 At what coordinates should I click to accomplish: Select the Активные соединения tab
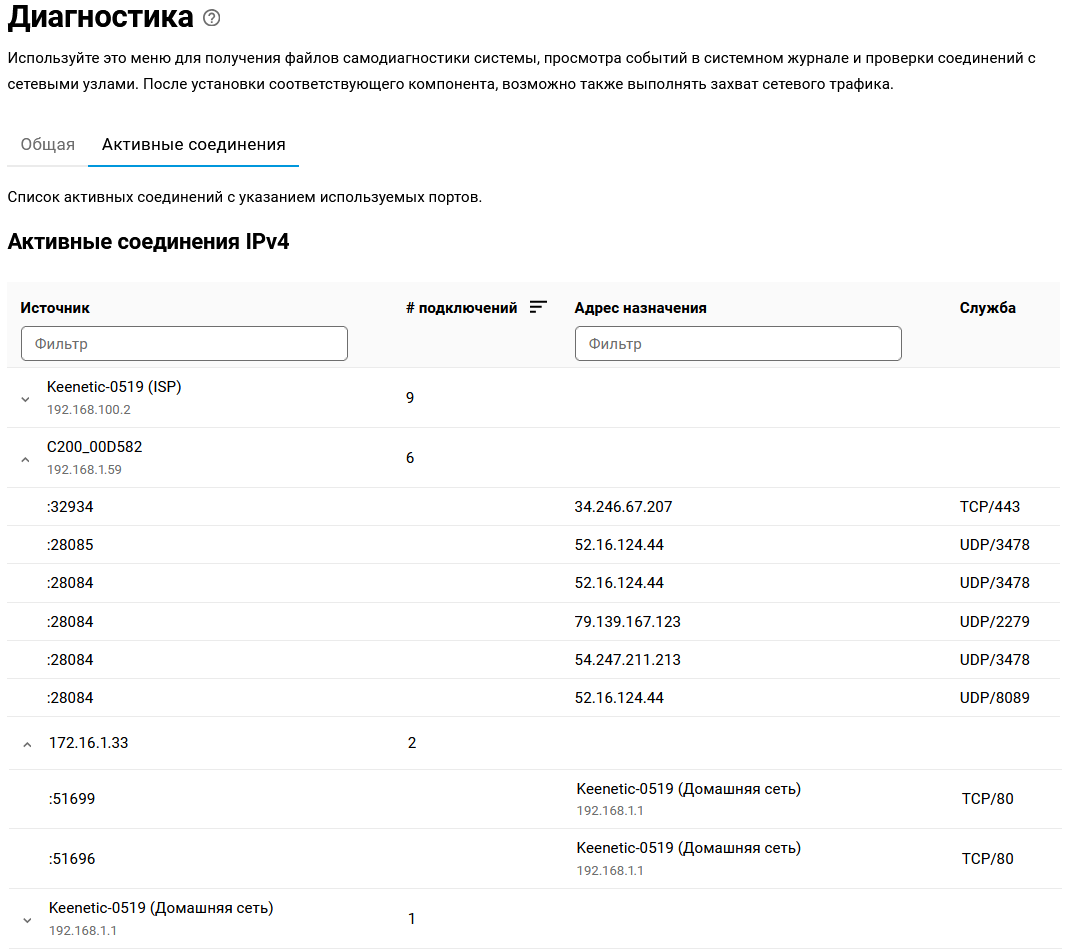(194, 145)
